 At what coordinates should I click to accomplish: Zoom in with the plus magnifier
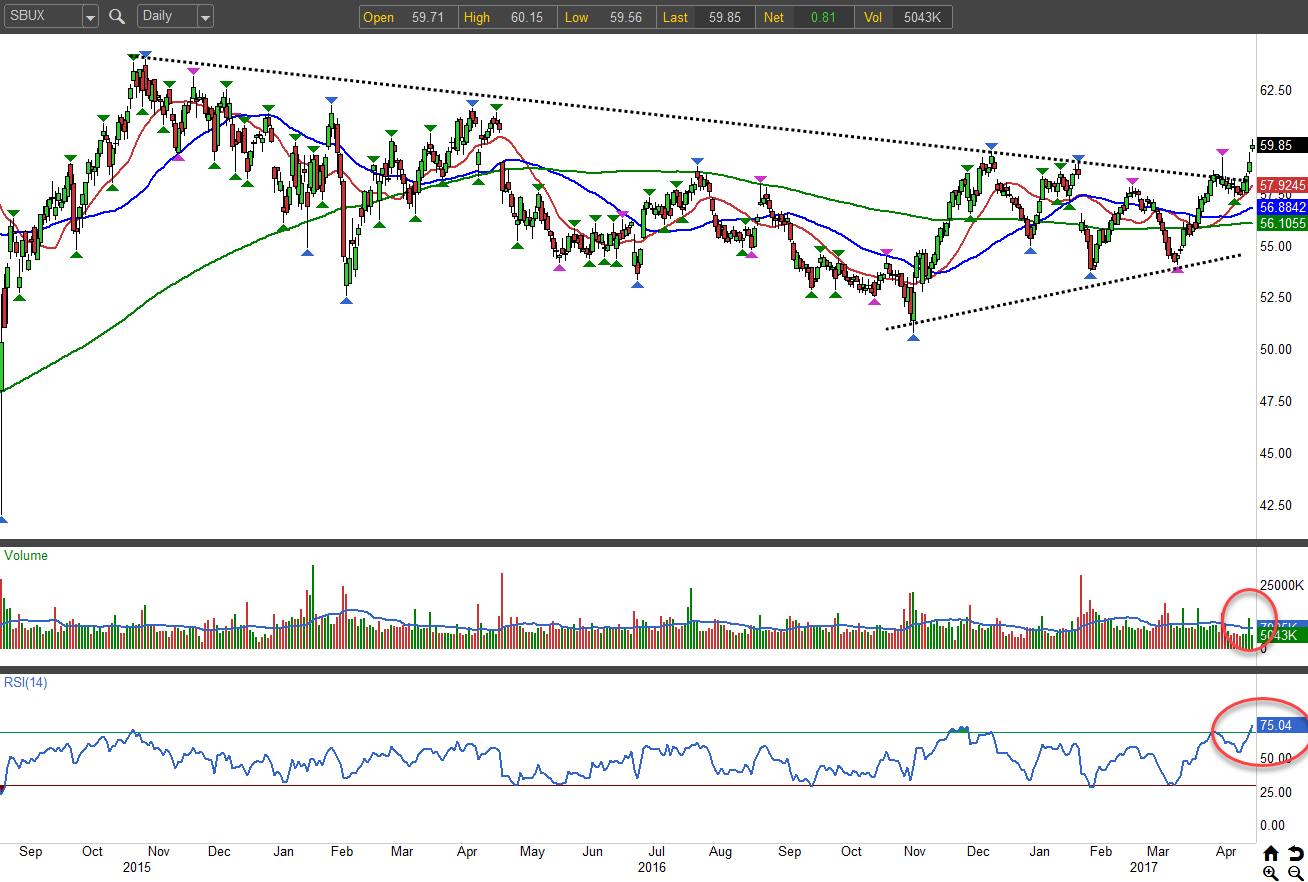click(1271, 873)
